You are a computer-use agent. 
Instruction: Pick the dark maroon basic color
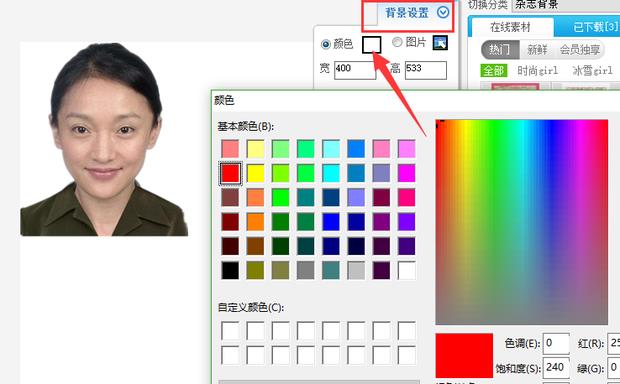point(230,222)
